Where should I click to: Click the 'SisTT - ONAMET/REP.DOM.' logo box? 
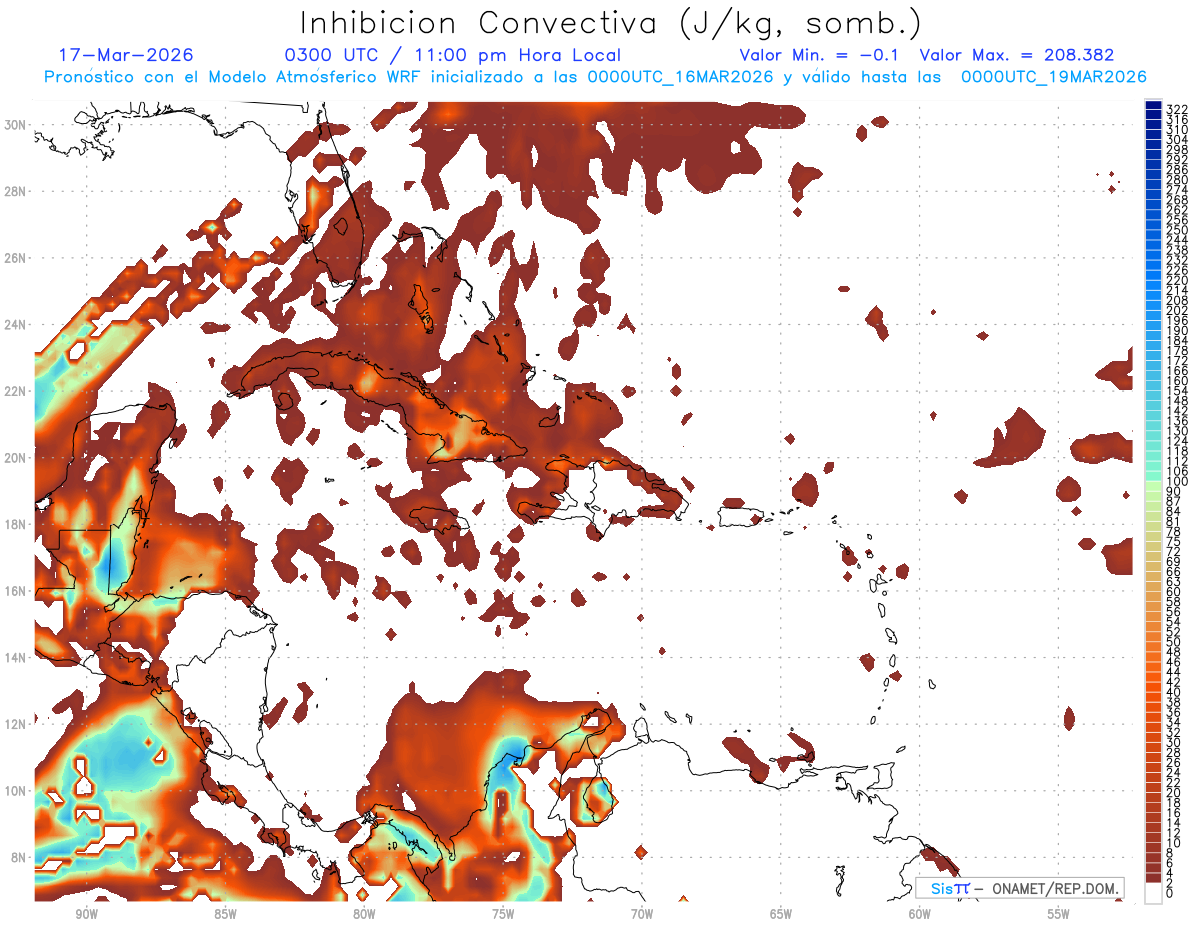[1019, 888]
